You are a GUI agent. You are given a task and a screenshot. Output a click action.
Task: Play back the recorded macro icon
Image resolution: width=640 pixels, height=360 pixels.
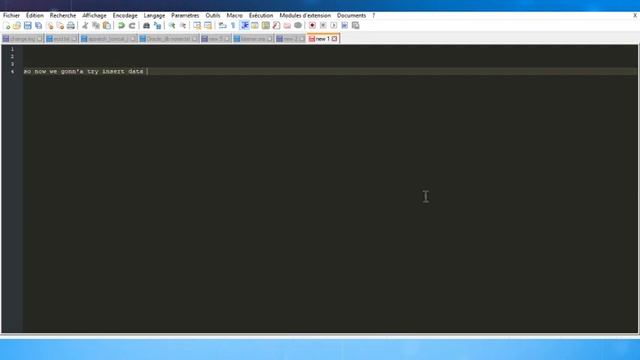[x=334, y=26]
